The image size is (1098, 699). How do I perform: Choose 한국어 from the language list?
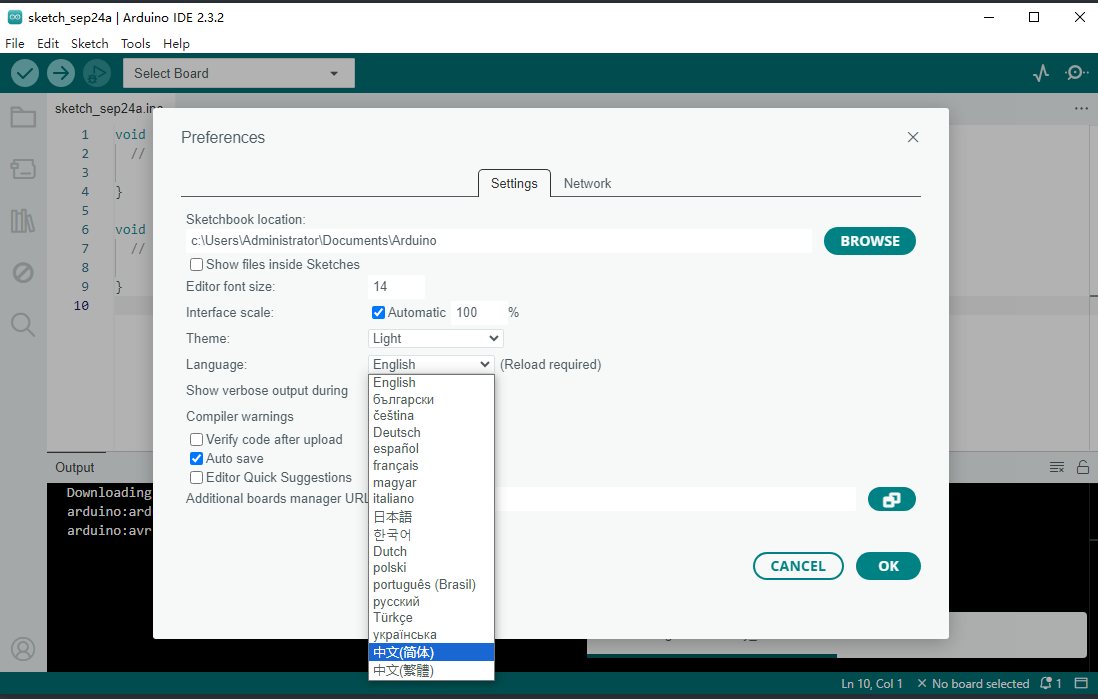(431, 534)
